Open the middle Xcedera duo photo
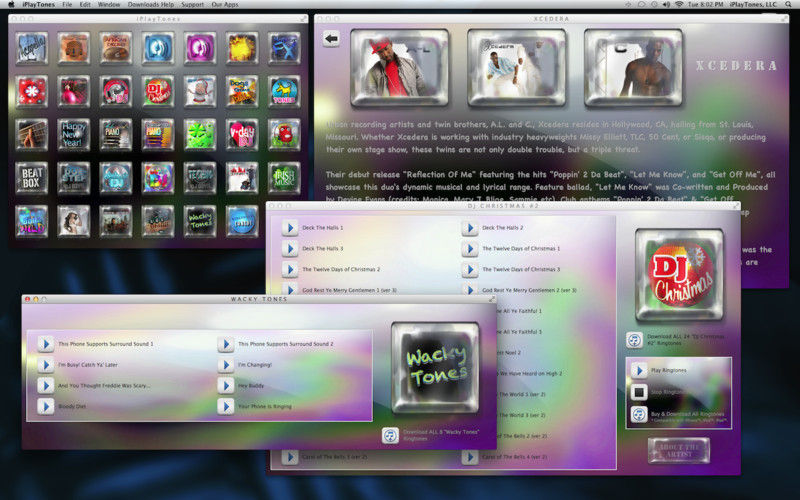The image size is (800, 500). [516, 68]
